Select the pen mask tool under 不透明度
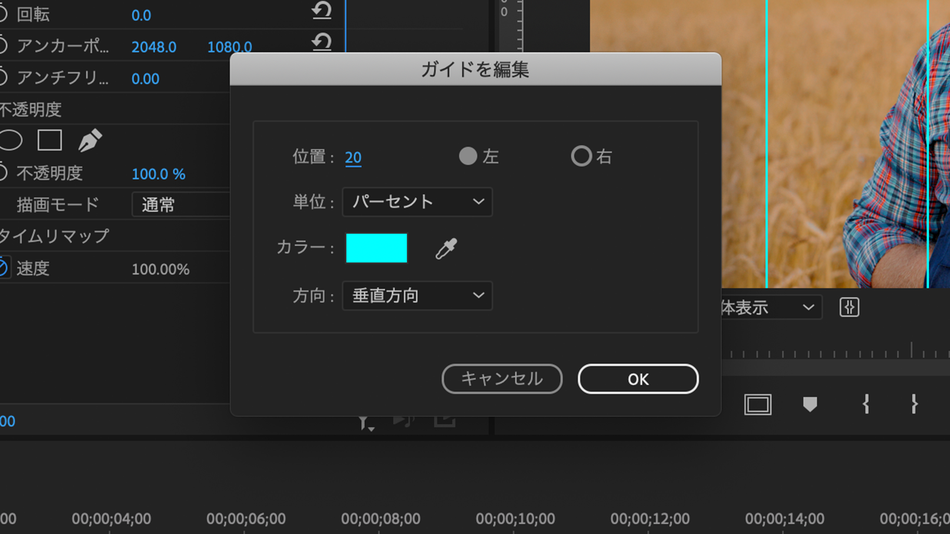Viewport: 950px width, 534px height. (x=90, y=141)
